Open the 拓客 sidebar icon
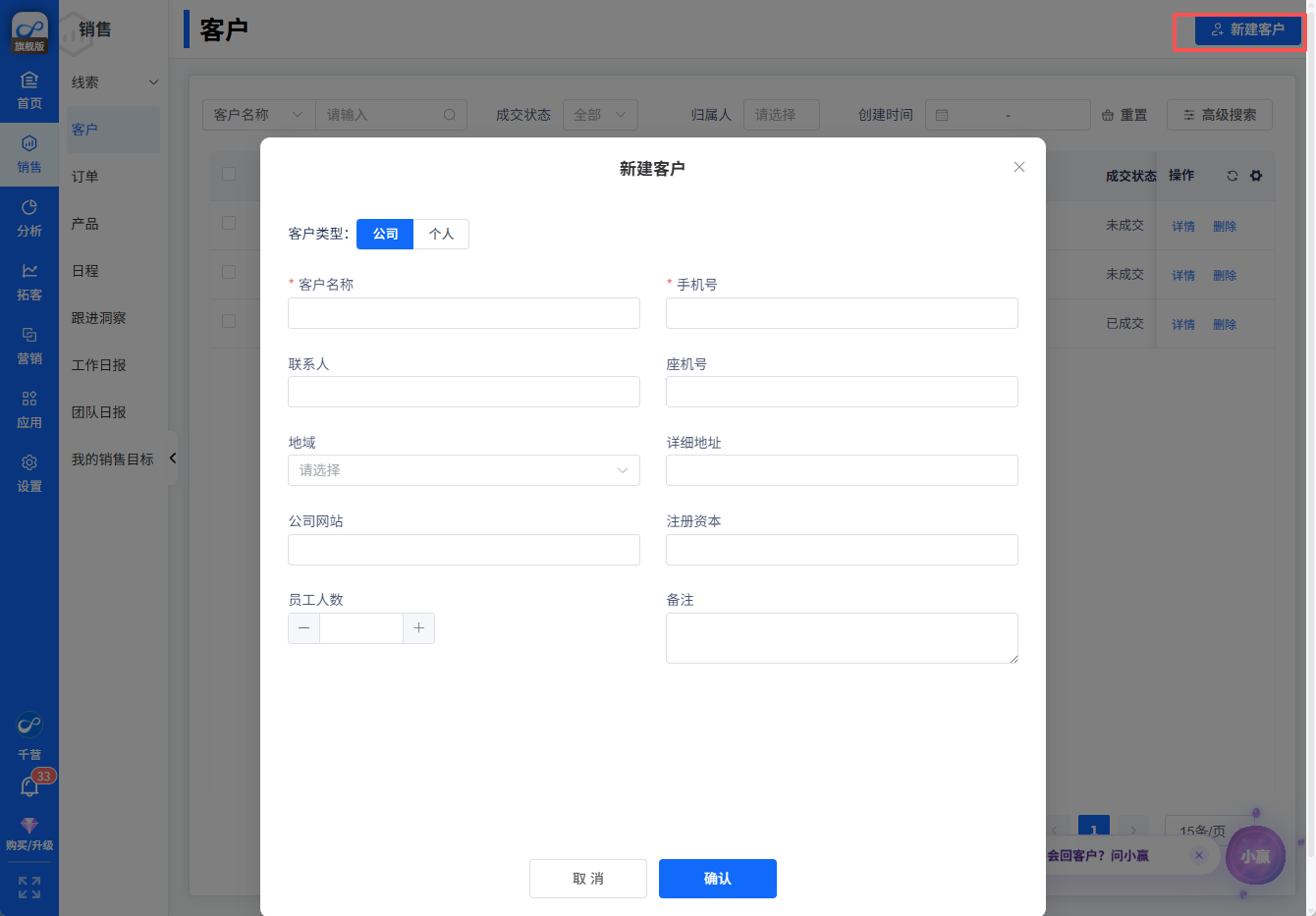This screenshot has width=1316, height=916. (29, 282)
